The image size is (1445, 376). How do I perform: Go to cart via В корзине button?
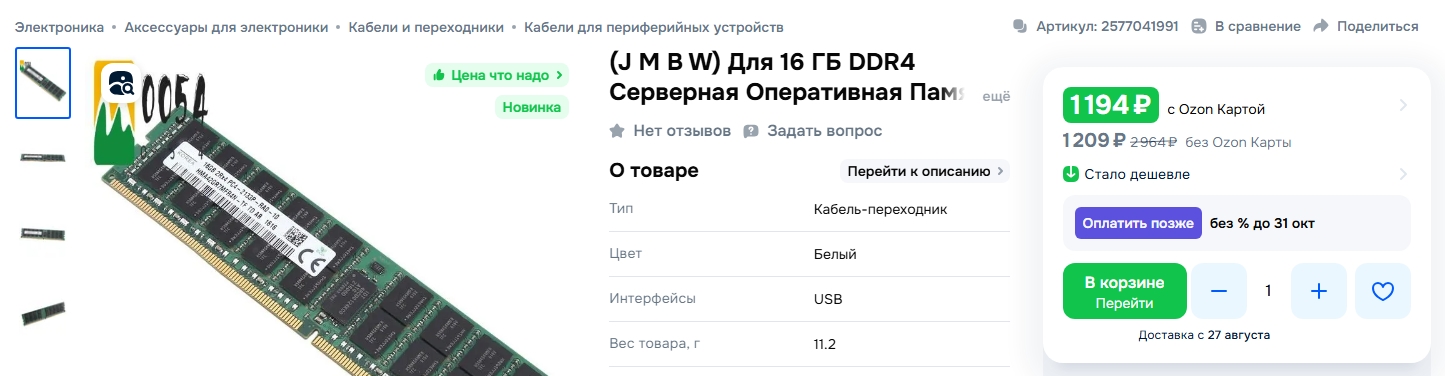tap(1125, 291)
